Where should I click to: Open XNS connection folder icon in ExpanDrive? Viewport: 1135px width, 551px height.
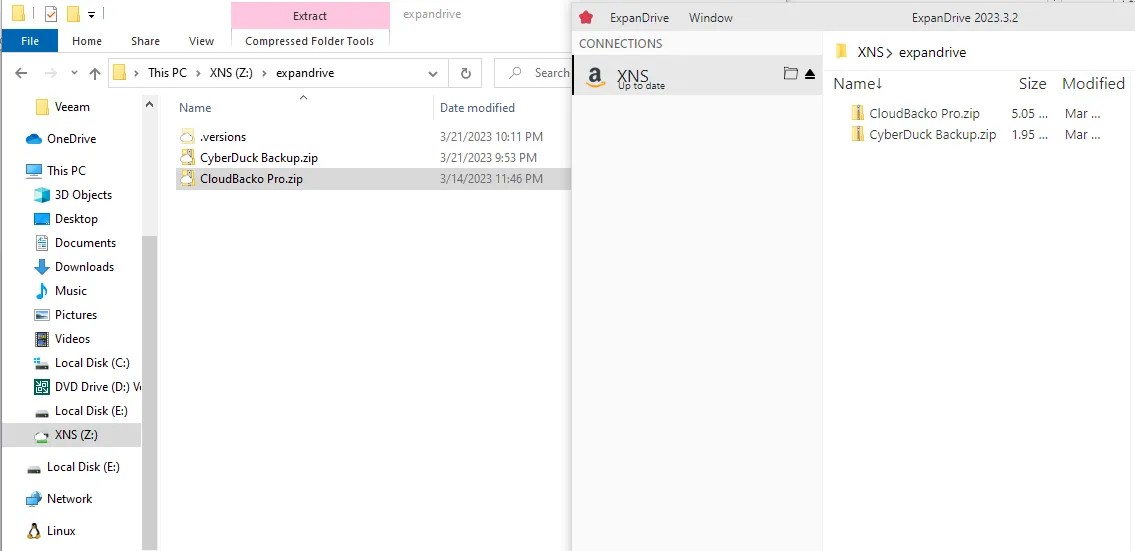790,73
